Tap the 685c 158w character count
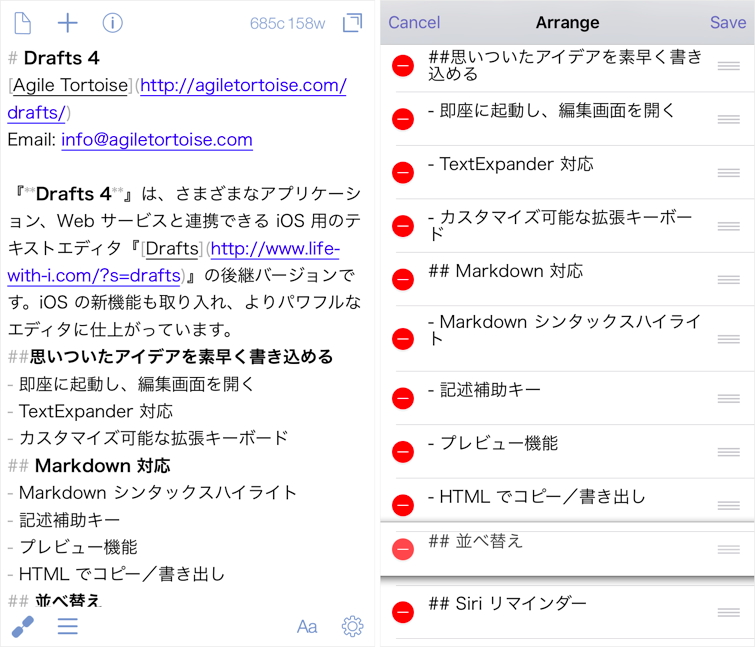Screen dimensions: 755x647 click(287, 23)
